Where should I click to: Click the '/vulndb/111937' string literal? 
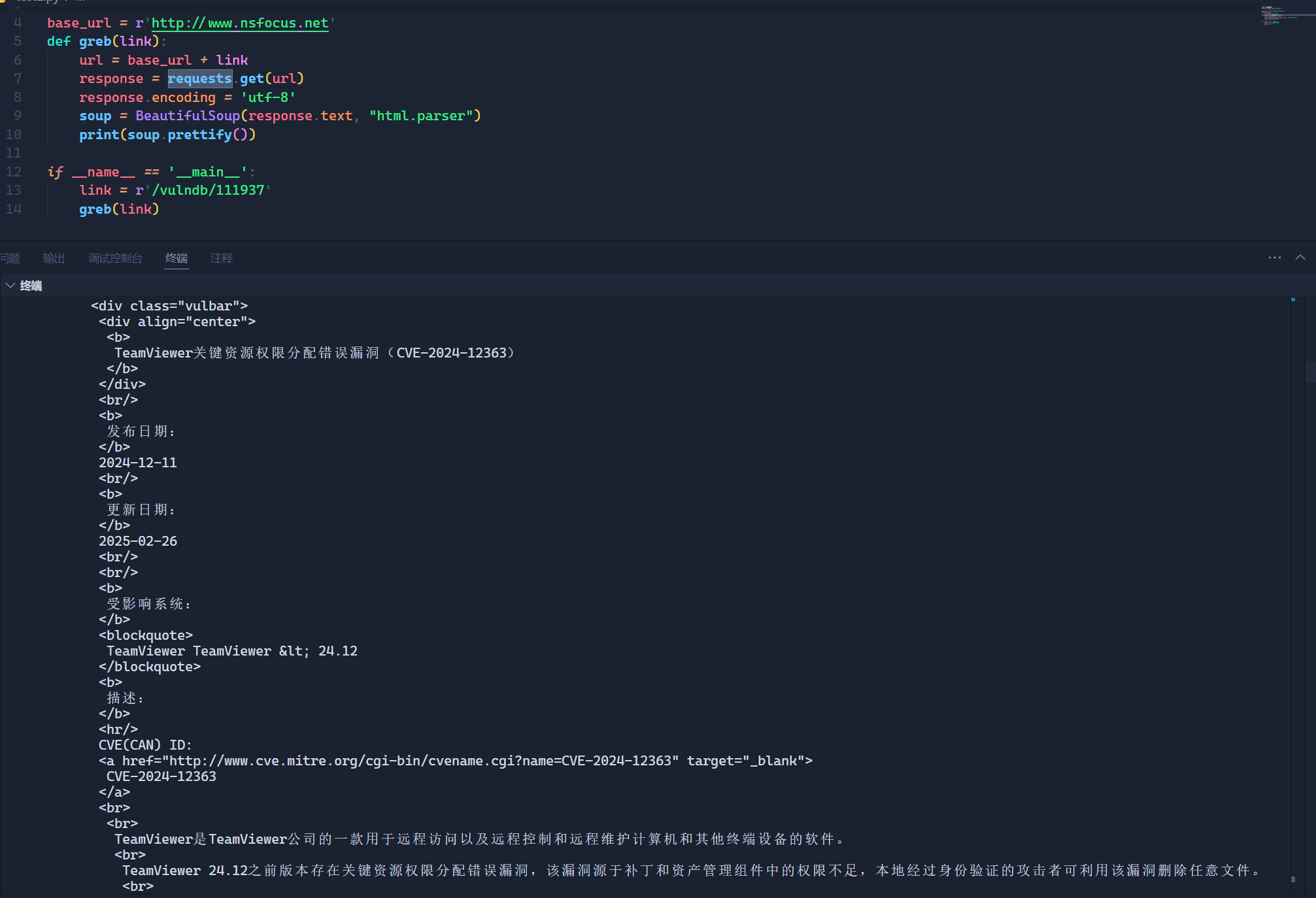tap(211, 190)
